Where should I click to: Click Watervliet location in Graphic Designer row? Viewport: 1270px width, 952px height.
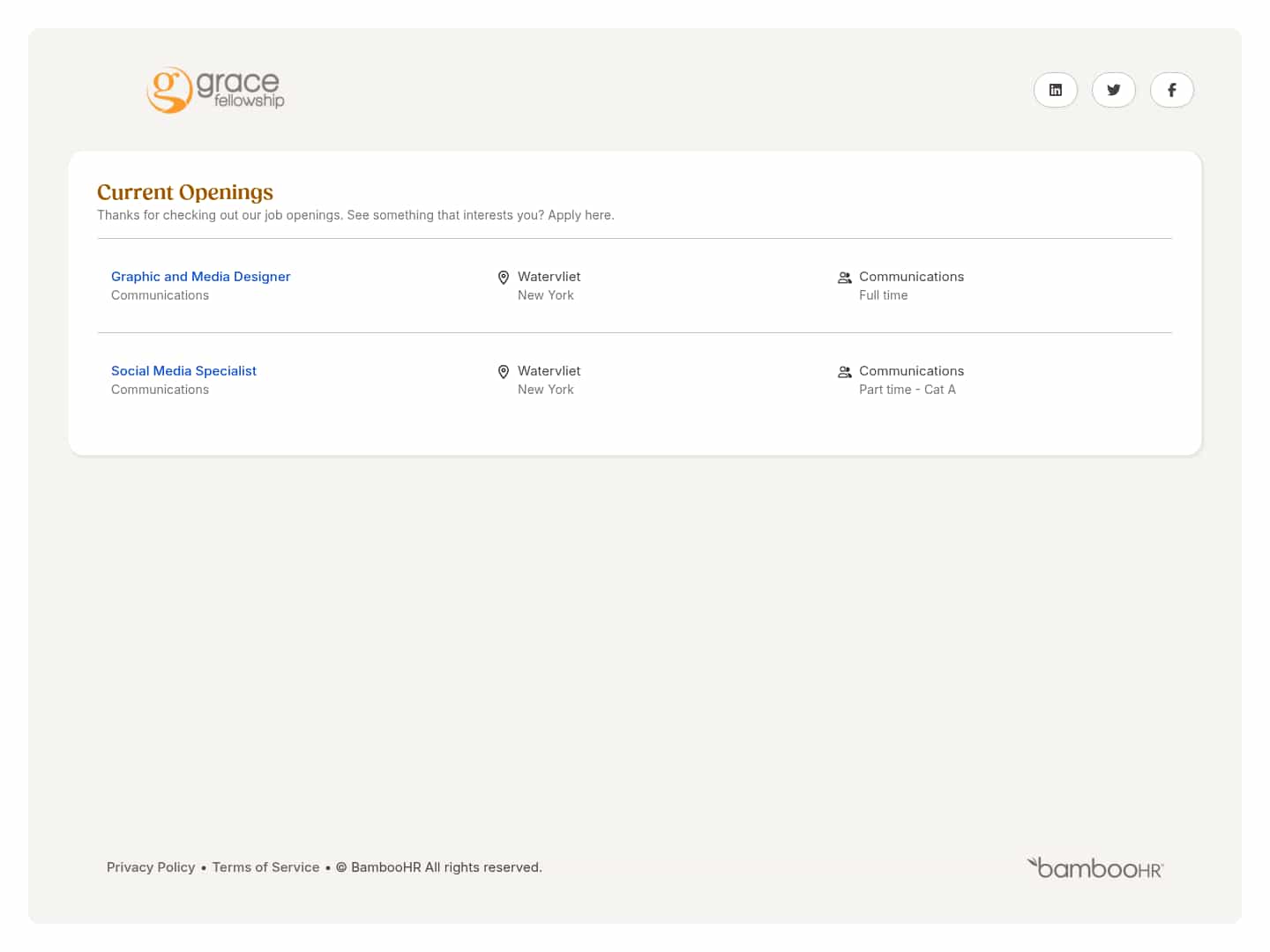(549, 277)
